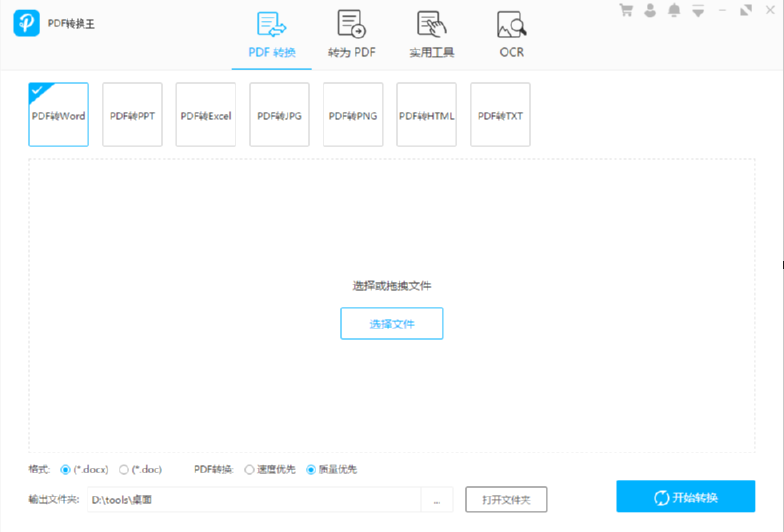The image size is (784, 532).
Task: Select the PDF转PPT conversion option
Action: tap(132, 114)
